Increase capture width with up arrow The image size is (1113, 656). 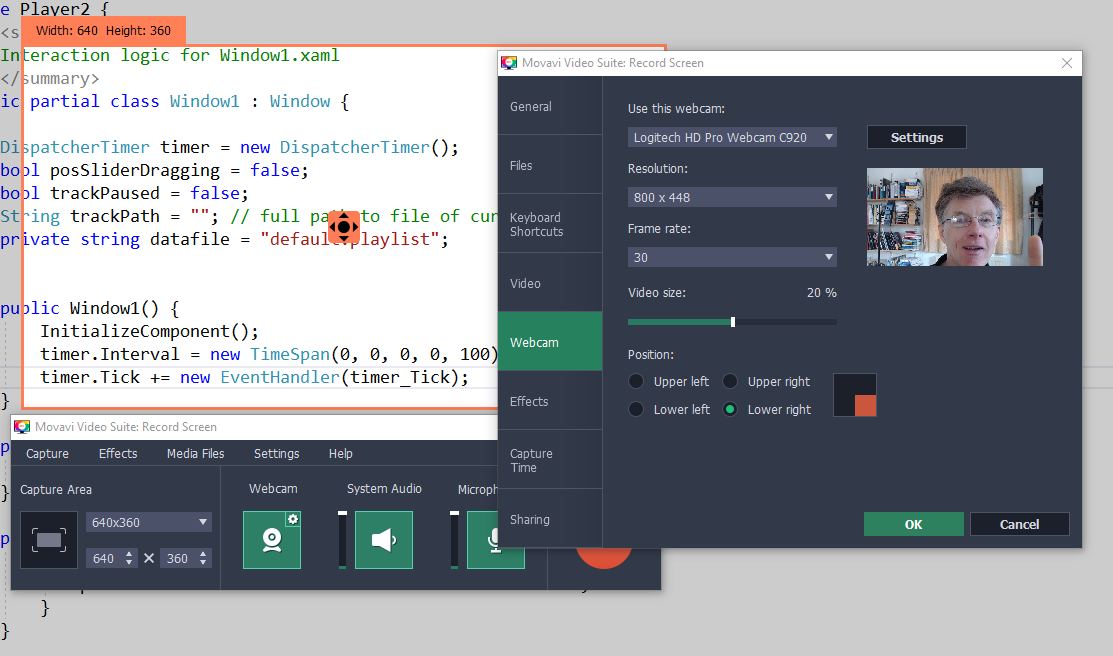[128, 554]
